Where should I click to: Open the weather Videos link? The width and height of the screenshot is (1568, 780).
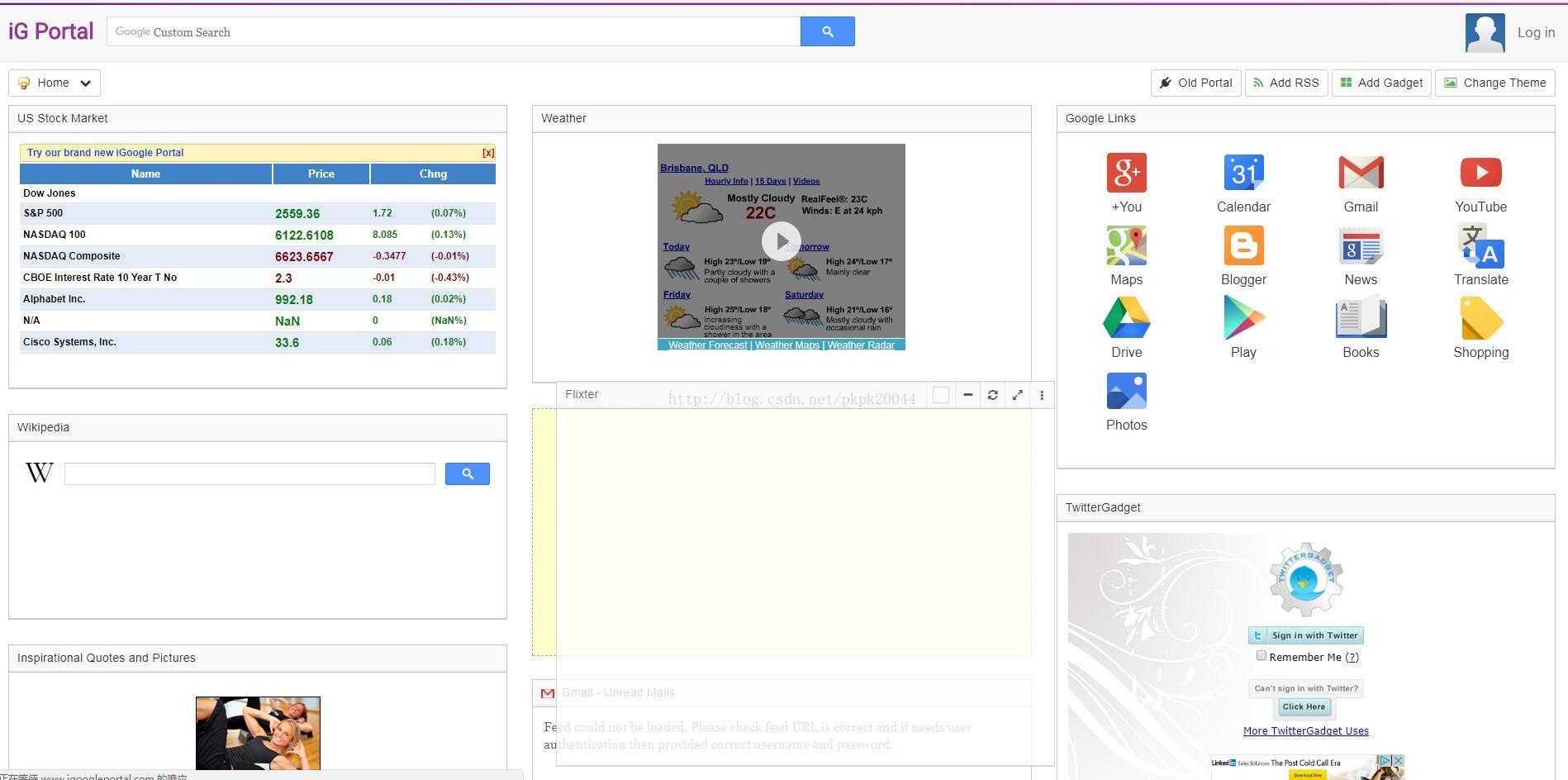point(806,181)
